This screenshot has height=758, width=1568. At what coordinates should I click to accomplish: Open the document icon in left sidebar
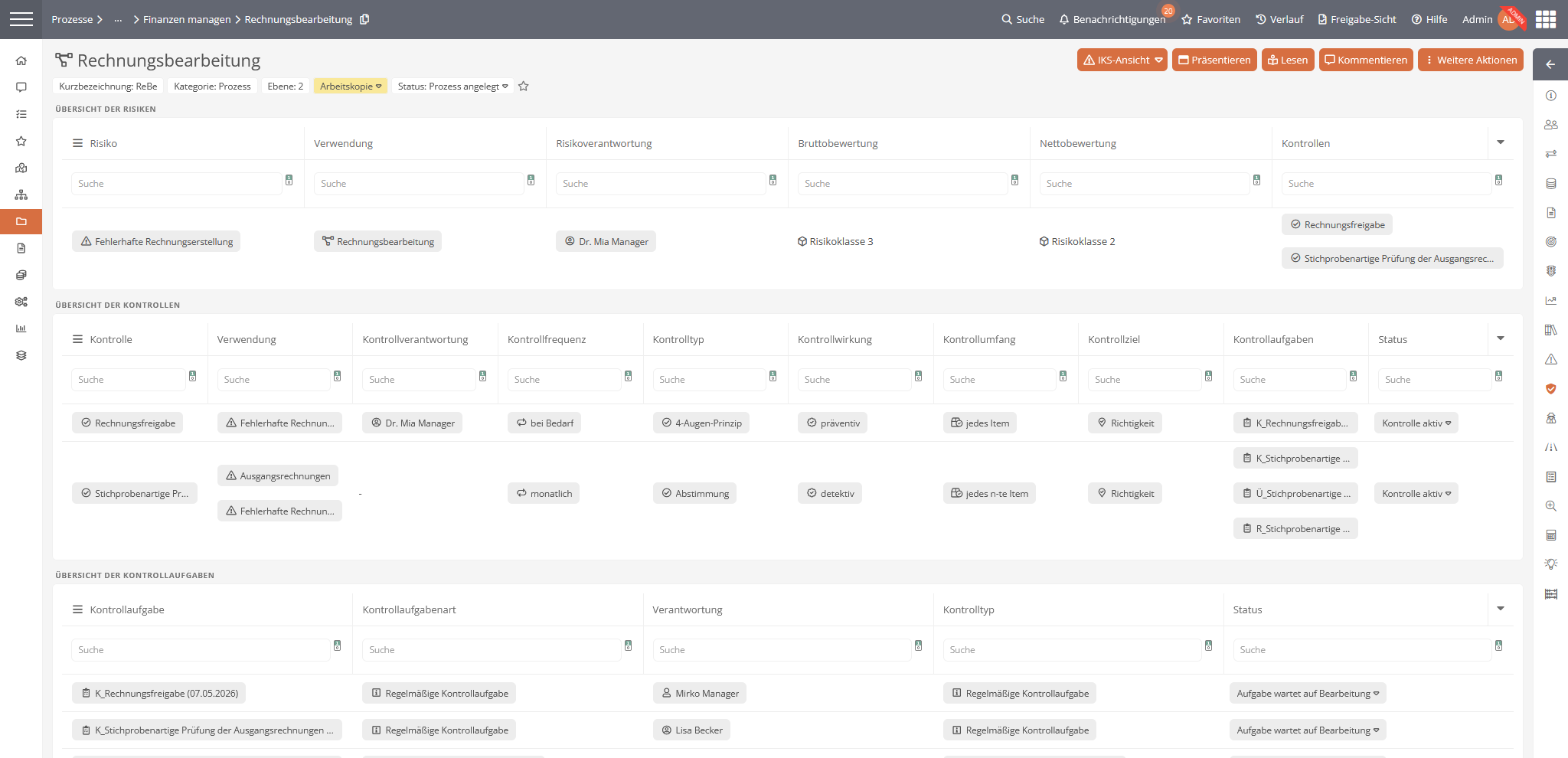21,248
